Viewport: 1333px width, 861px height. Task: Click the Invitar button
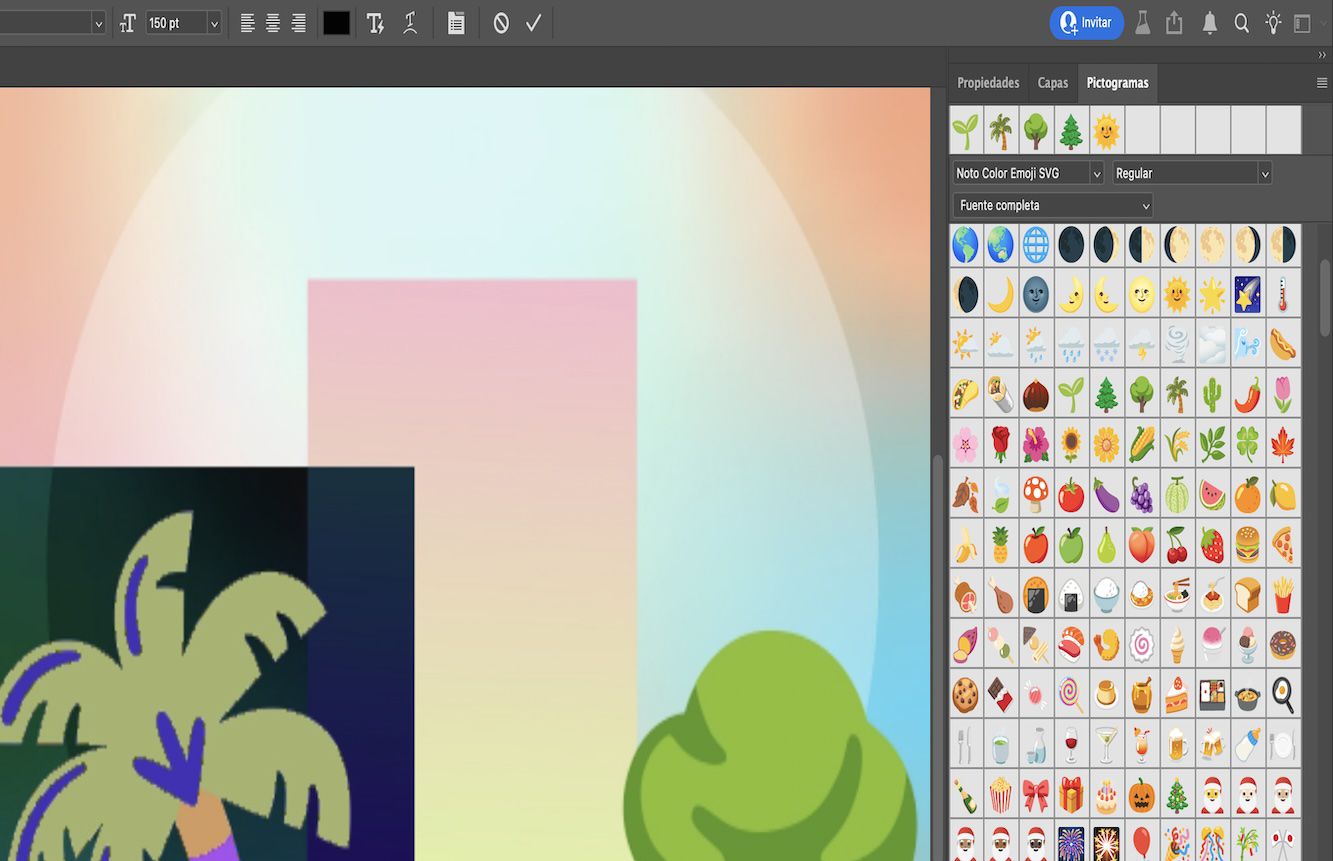[1087, 22]
